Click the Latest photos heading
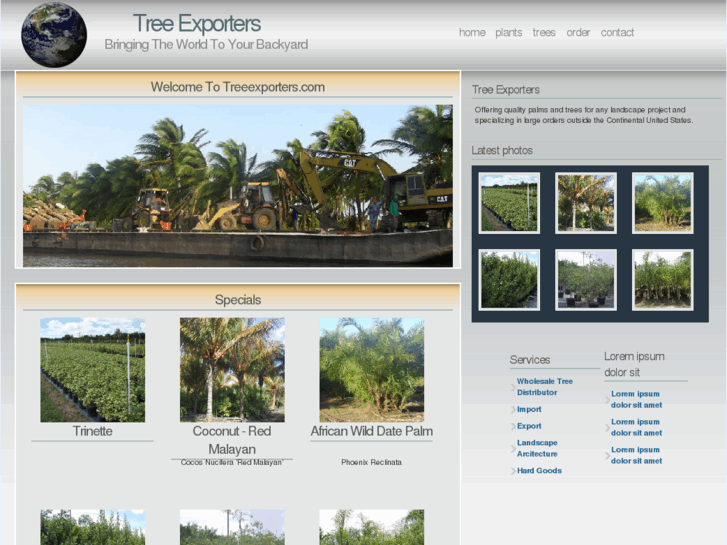Screen dimensions: 727x545 coord(502,150)
